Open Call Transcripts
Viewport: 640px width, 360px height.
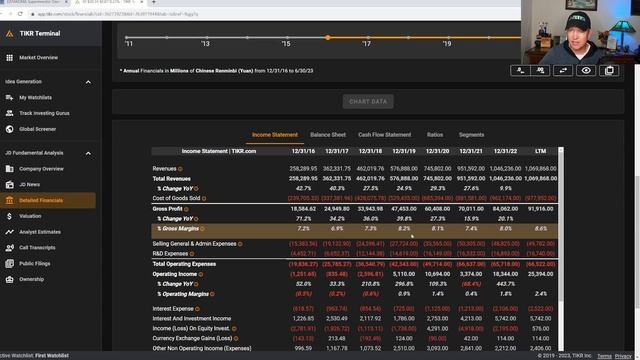tap(37, 247)
